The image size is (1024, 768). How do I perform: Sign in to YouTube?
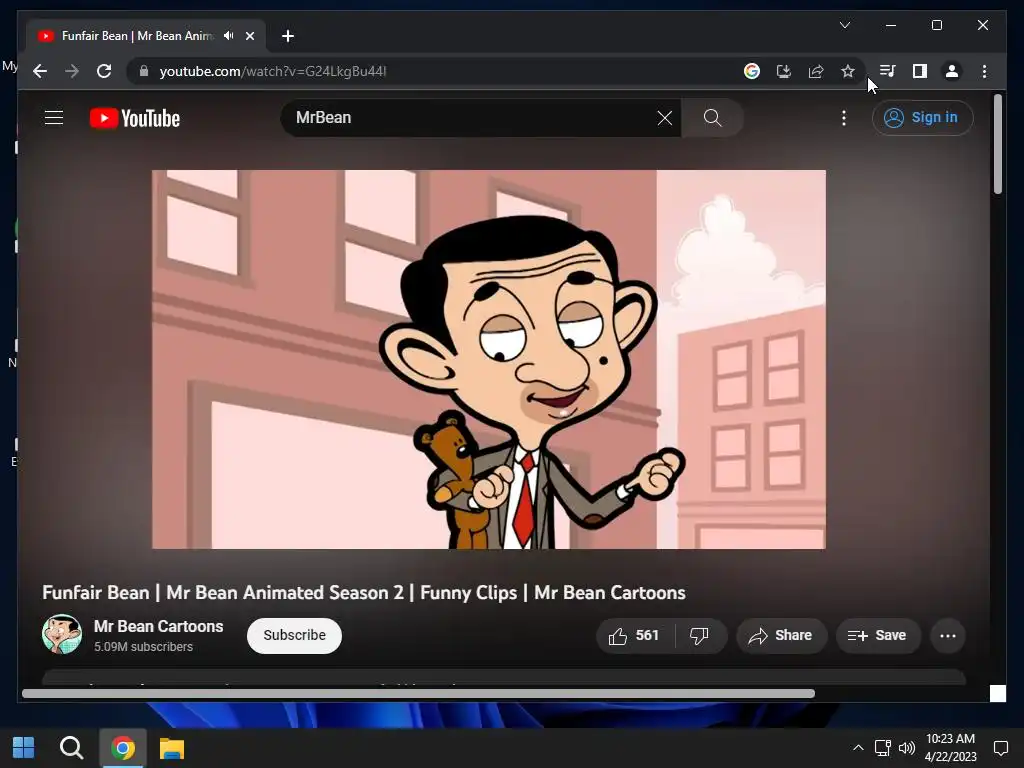pos(922,118)
